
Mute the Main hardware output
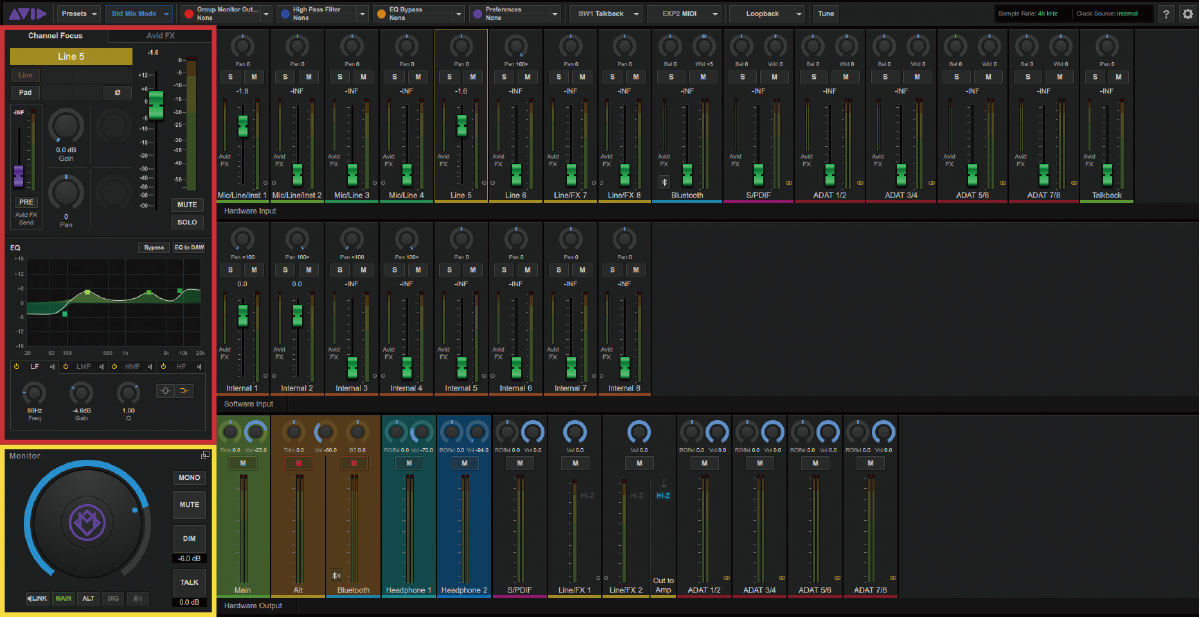coord(242,463)
